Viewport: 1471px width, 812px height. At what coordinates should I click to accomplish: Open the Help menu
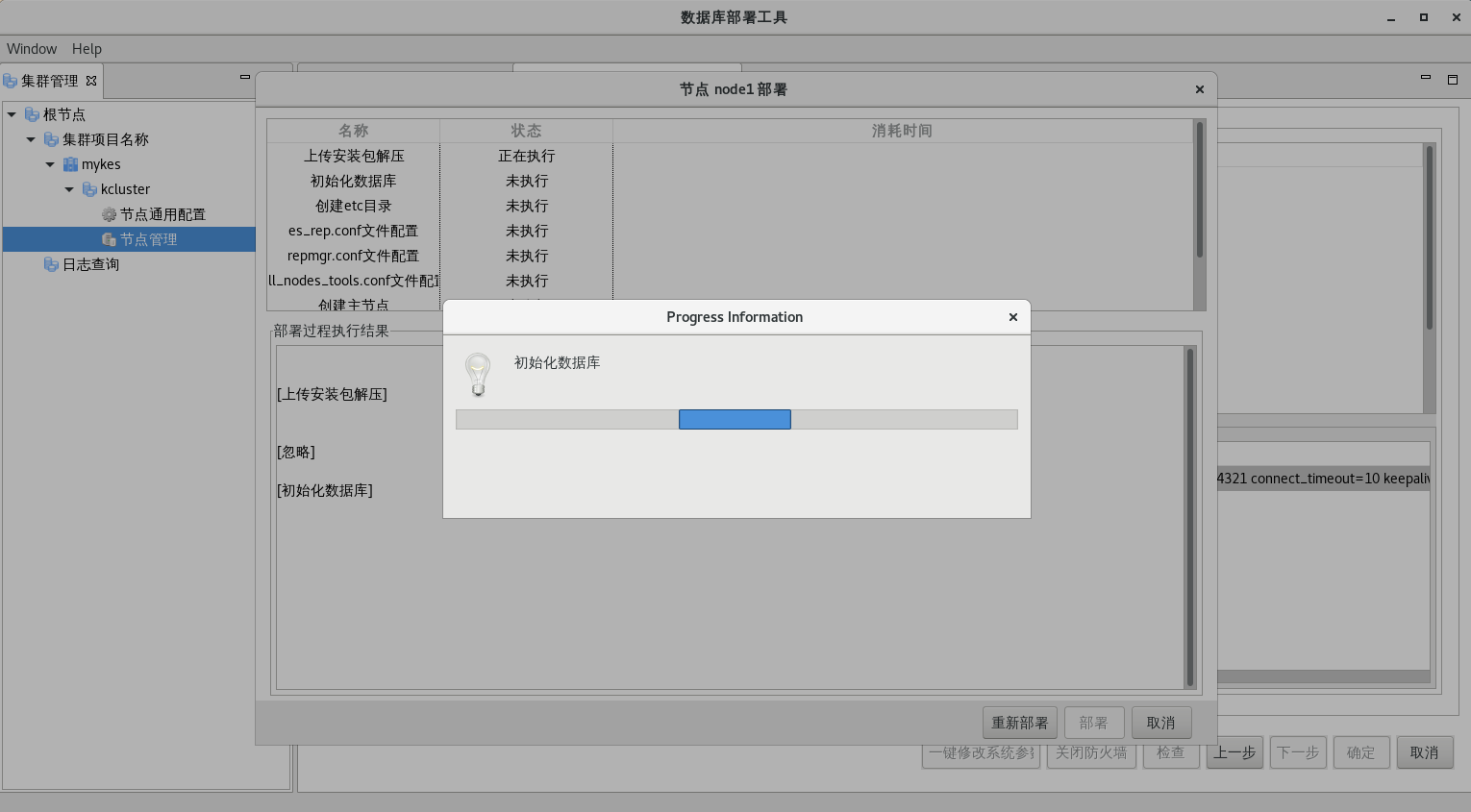87,48
